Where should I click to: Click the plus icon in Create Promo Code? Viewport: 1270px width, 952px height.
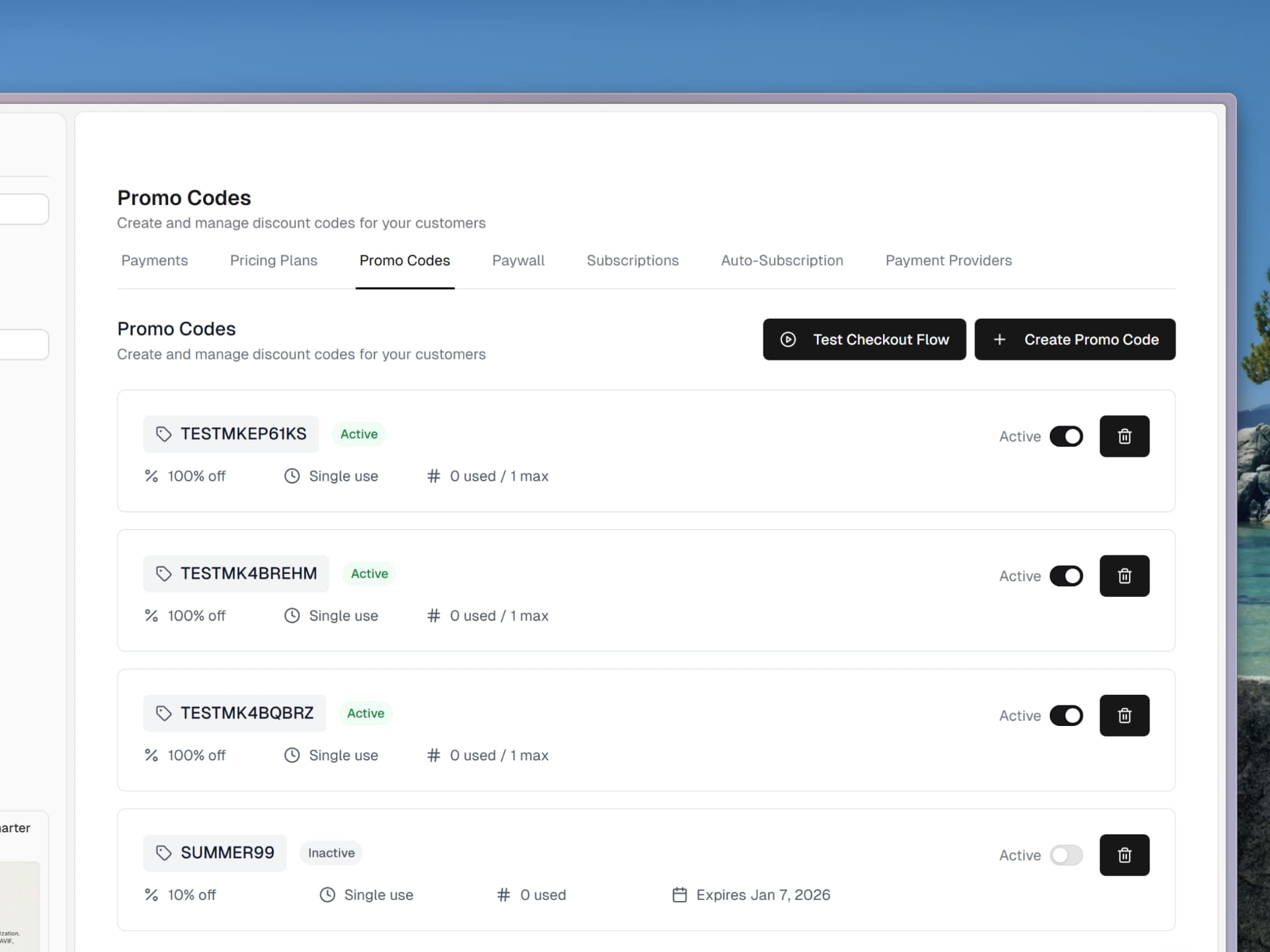[999, 339]
